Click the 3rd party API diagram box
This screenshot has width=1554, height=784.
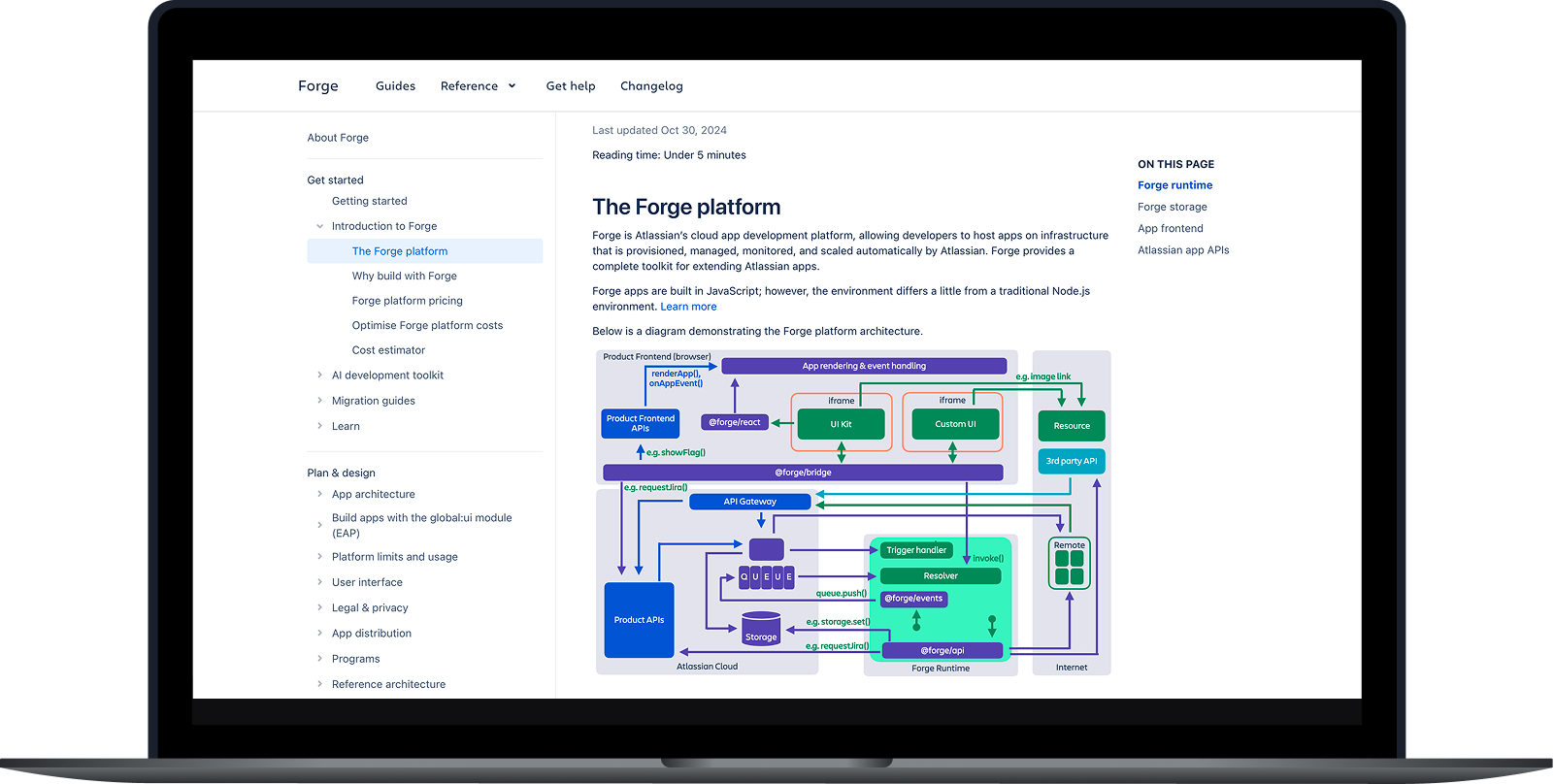pos(1072,461)
